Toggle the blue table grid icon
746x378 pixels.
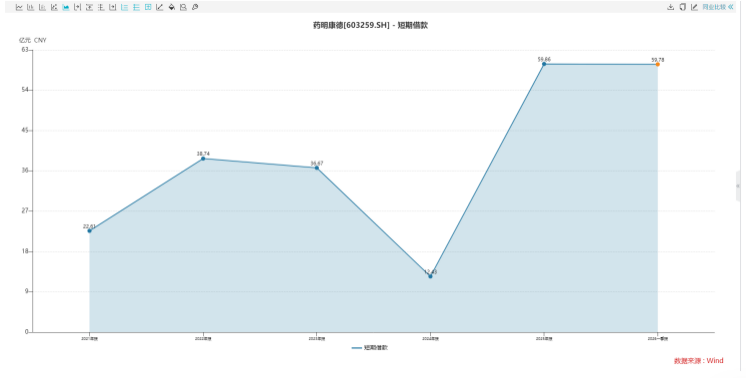click(148, 7)
